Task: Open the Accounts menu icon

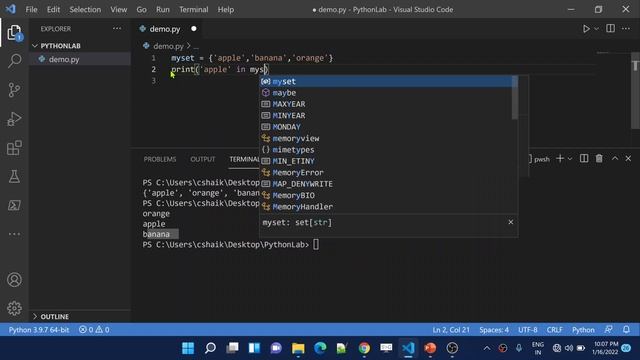Action: [x=14, y=280]
